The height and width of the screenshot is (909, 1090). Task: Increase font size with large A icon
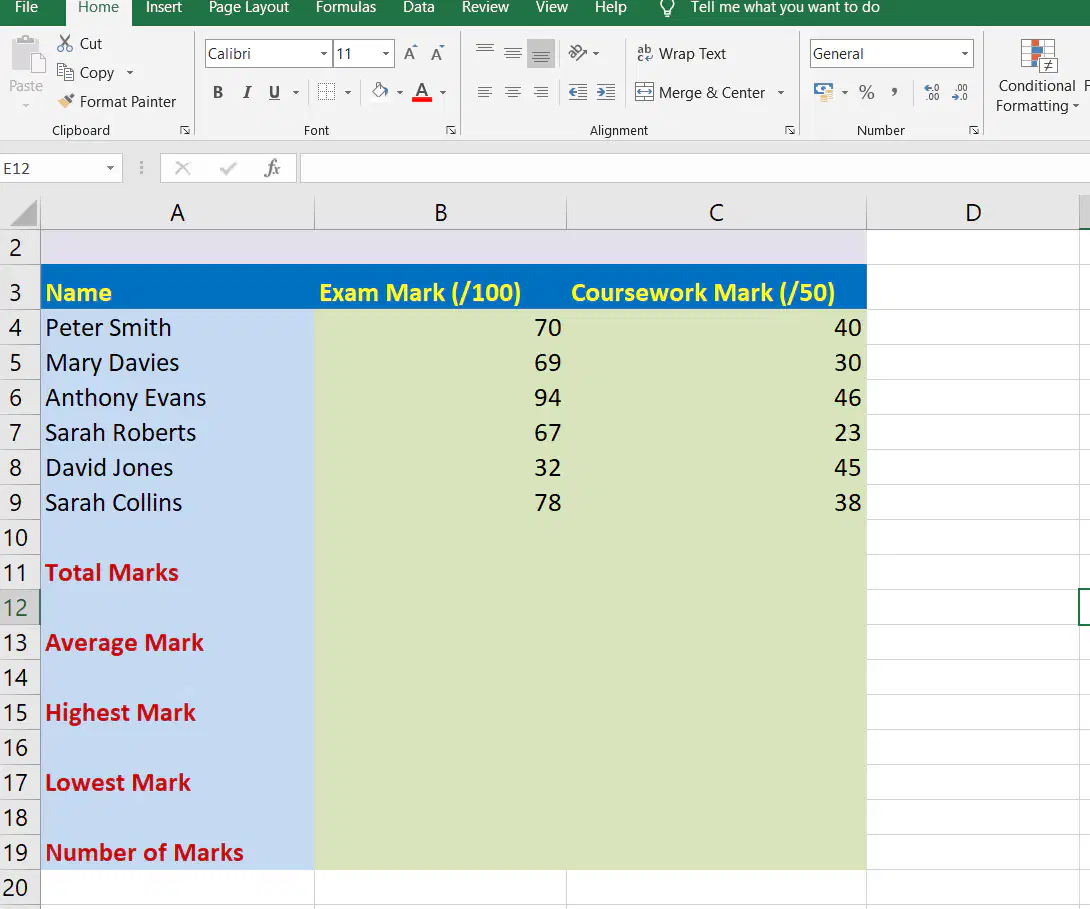410,54
